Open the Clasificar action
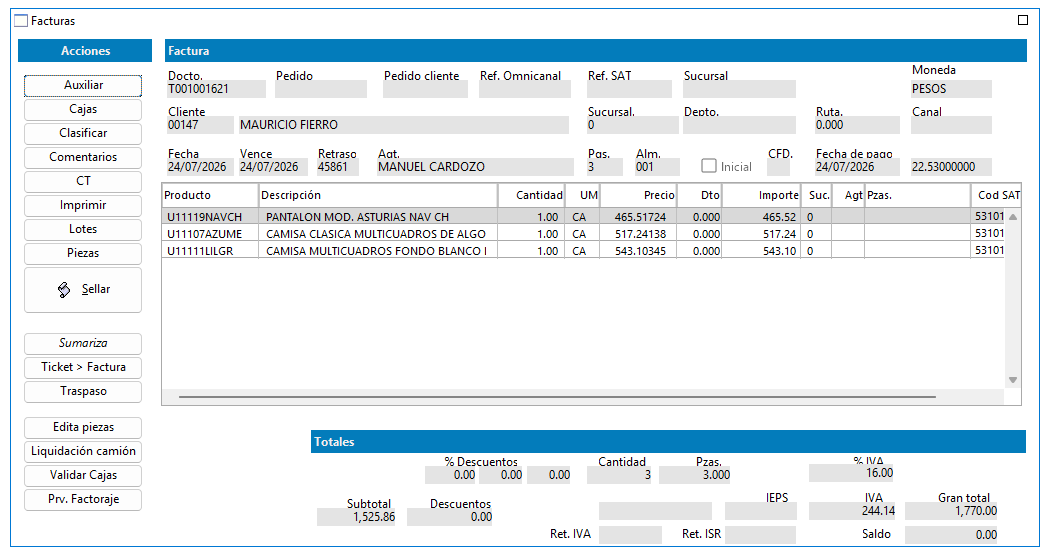Viewport: 1050px width, 554px height. (83, 133)
